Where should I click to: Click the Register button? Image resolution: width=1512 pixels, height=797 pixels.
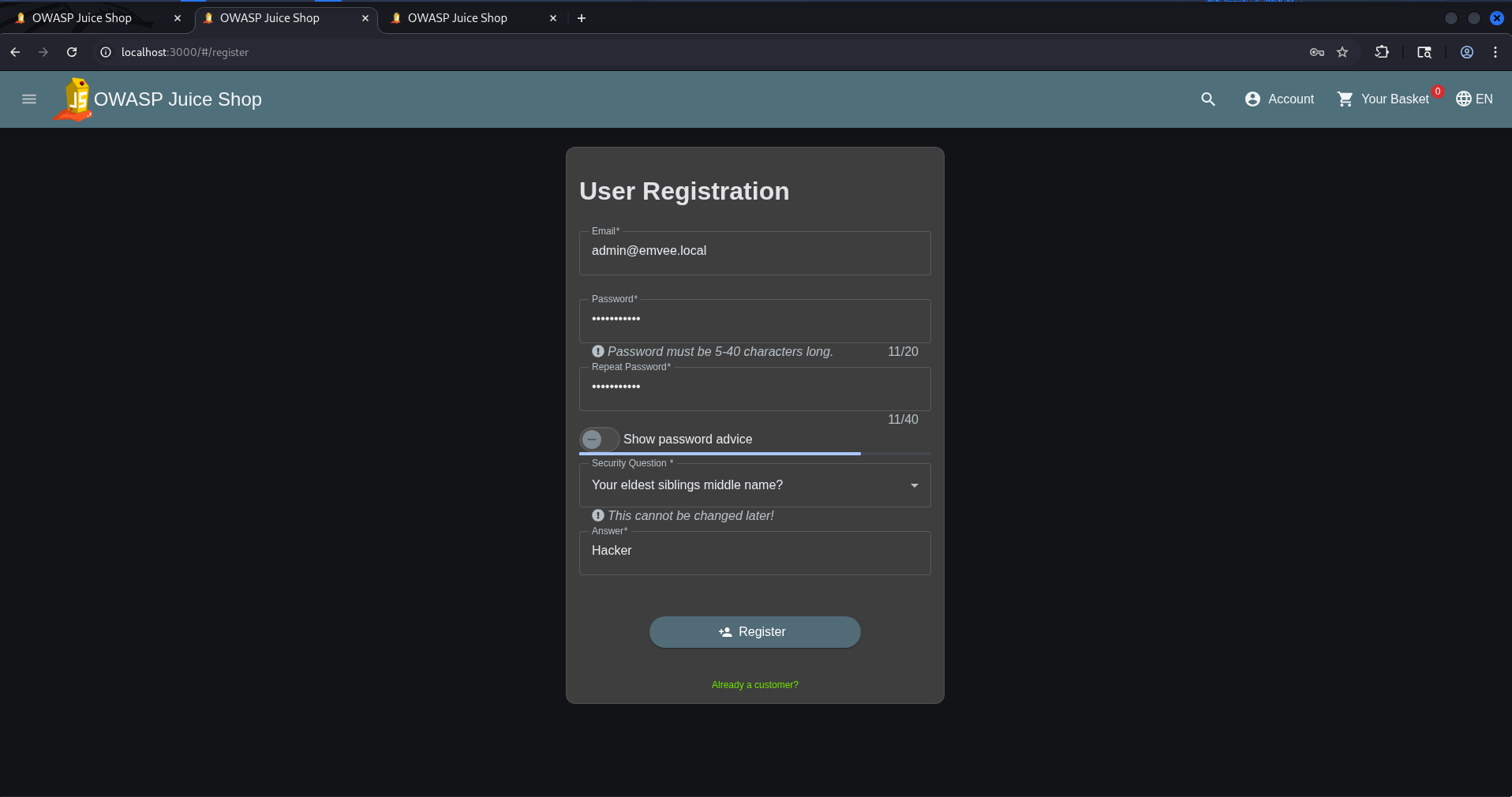tap(755, 632)
